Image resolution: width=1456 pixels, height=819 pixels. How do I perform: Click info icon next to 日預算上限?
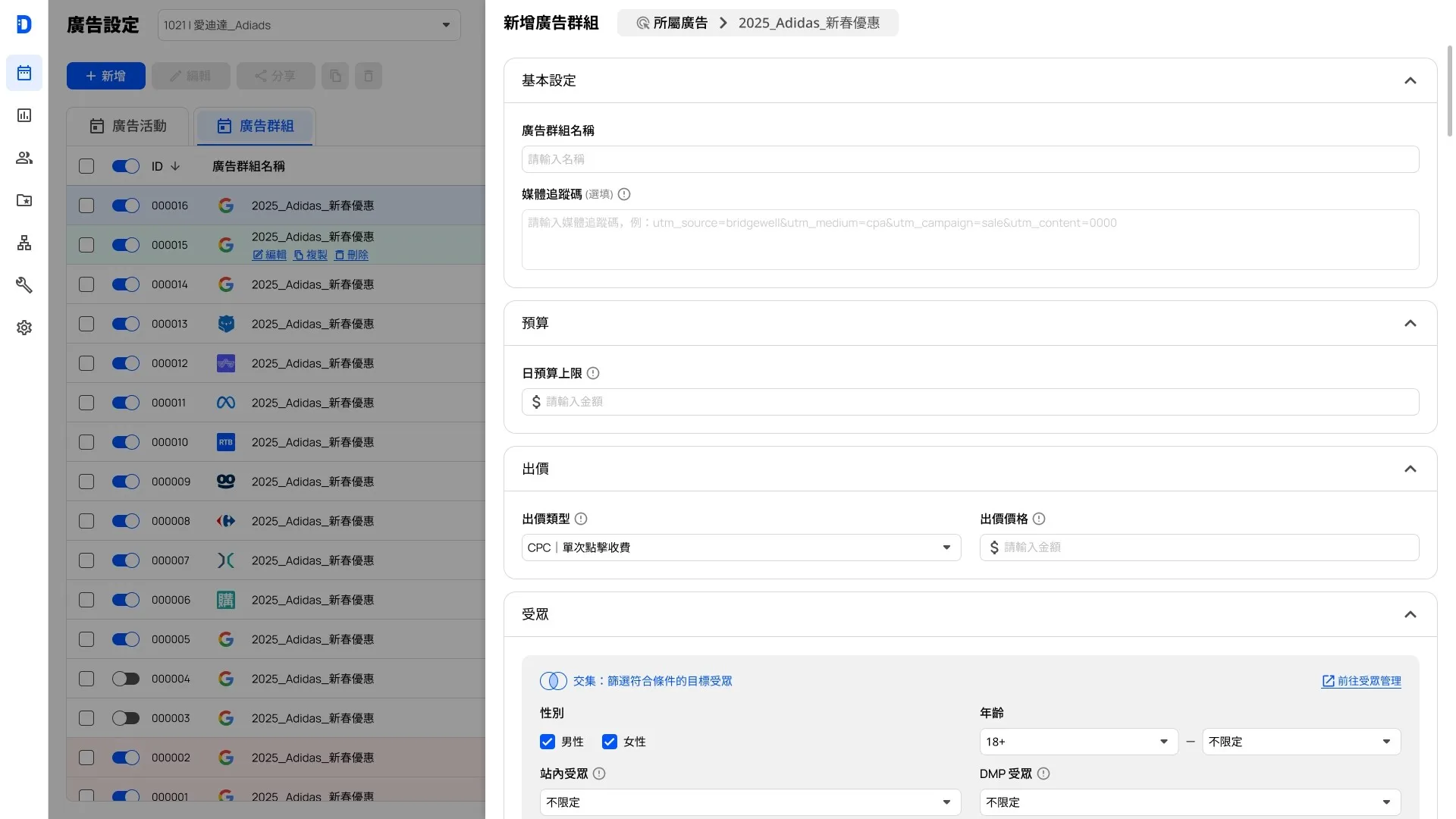tap(593, 373)
